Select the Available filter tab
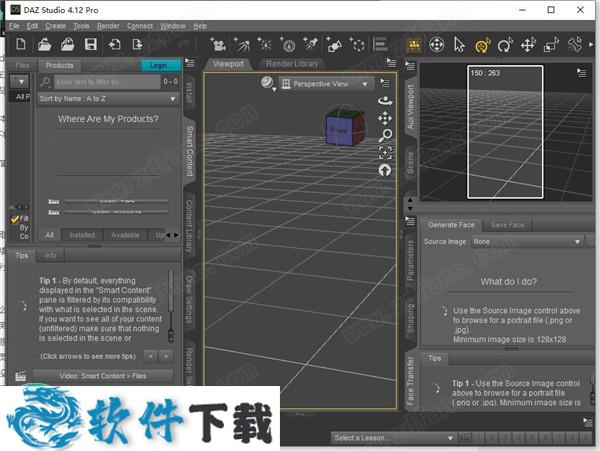Viewport: 600px width, 451px height. [x=125, y=235]
